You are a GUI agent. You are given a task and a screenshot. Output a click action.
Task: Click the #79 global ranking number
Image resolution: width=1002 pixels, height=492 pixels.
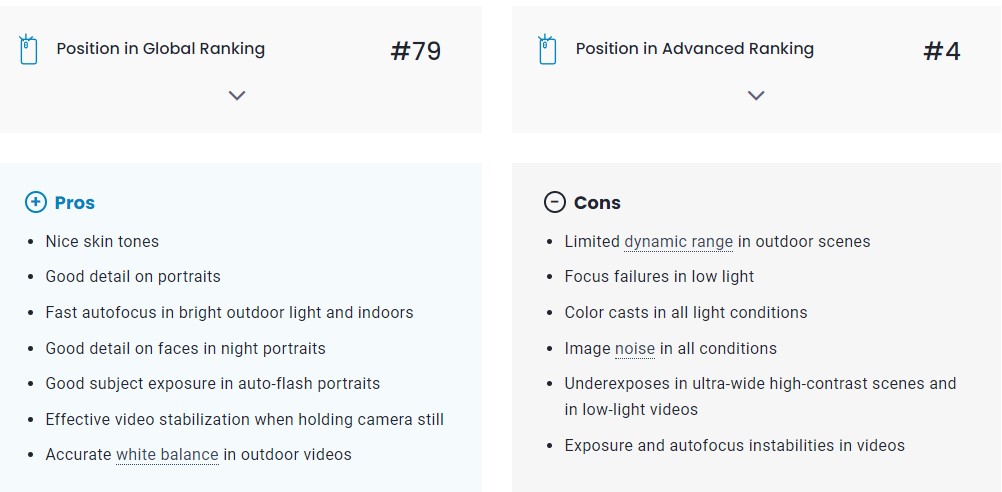415,52
